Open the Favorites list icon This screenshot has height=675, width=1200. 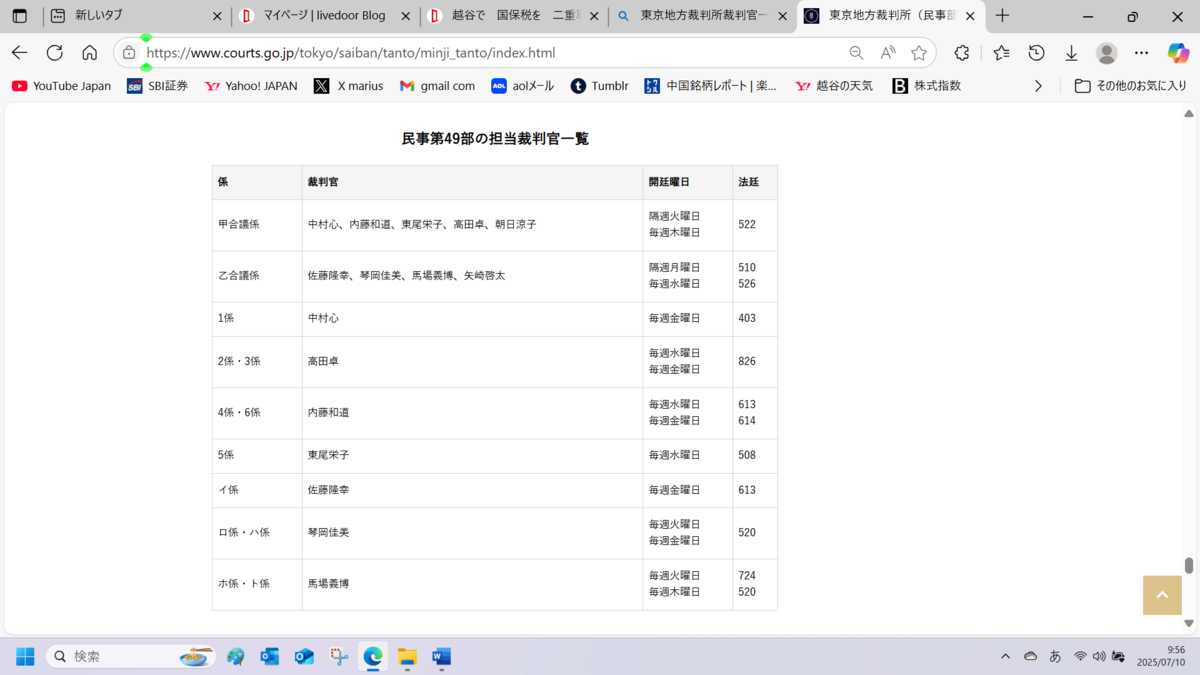coord(1001,53)
